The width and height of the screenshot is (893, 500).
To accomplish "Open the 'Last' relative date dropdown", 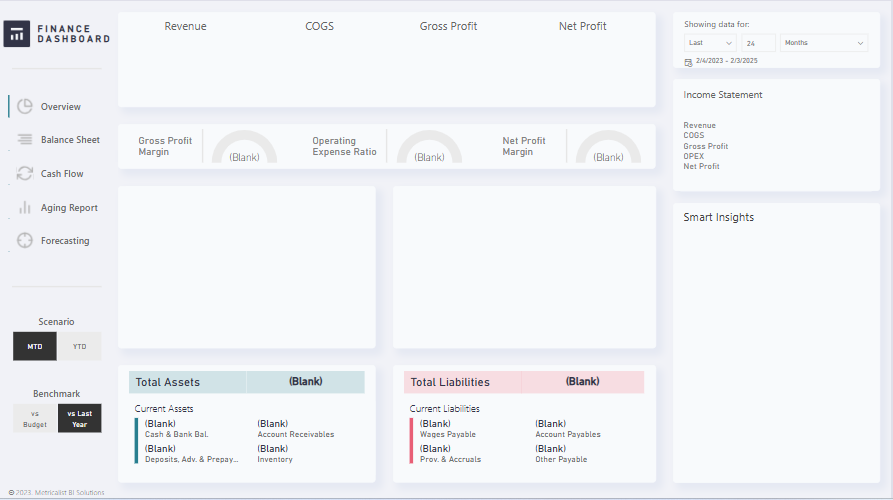I will (710, 43).
